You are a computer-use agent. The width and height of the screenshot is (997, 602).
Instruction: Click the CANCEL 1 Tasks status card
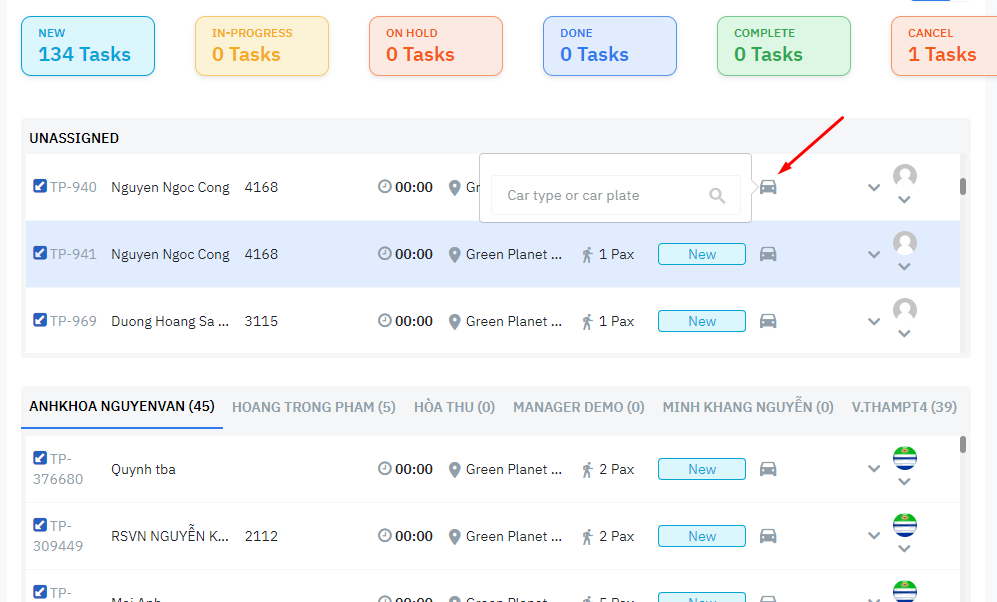942,46
